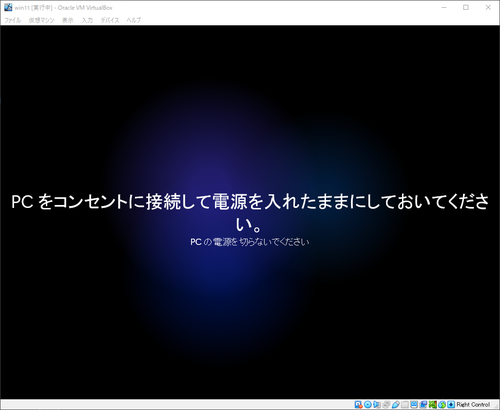Click the keyboard capture arrow indicator
Viewport: 500px width, 410px height.
451,404
